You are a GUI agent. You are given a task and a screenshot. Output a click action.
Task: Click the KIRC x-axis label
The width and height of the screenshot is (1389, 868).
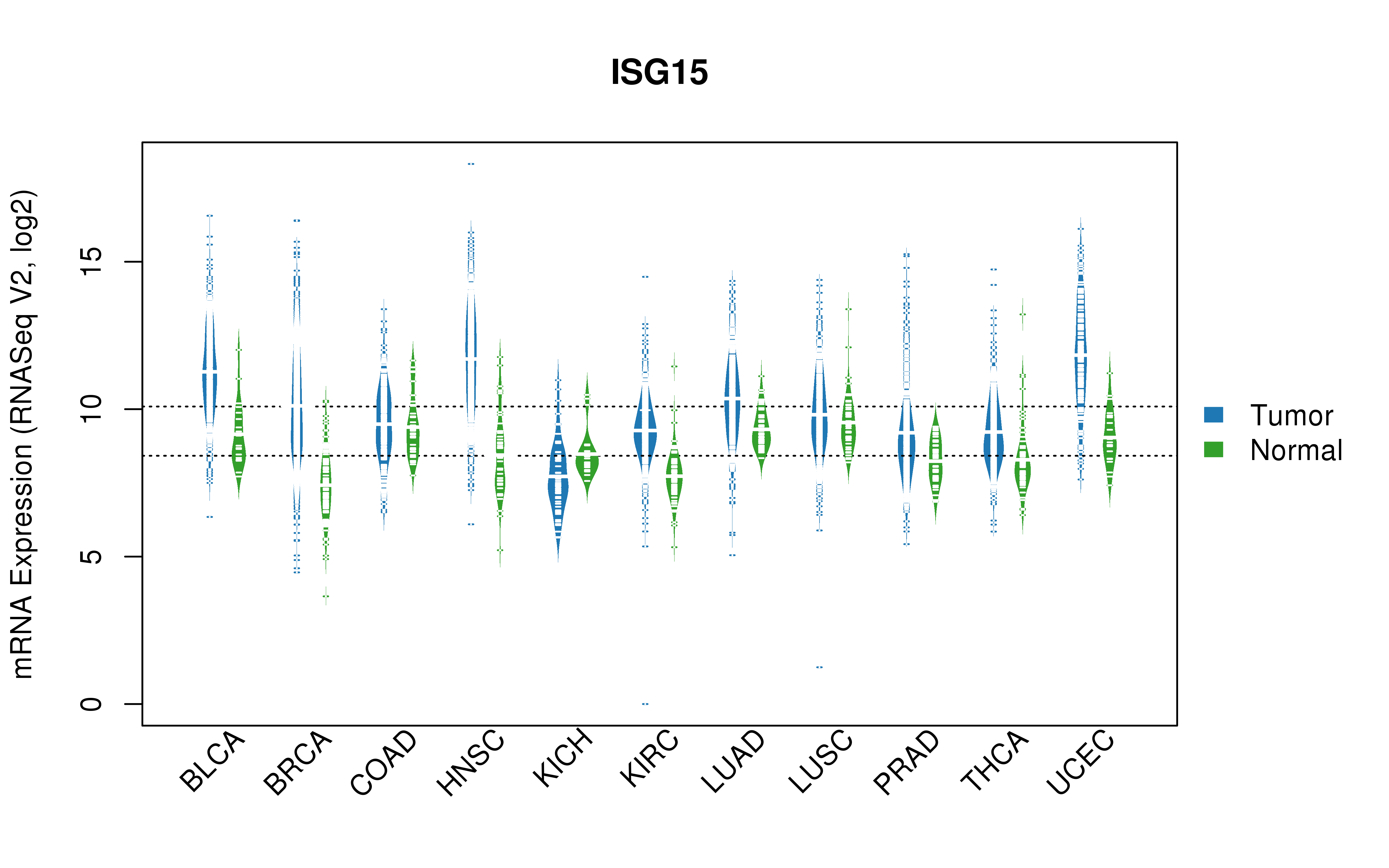(x=650, y=758)
